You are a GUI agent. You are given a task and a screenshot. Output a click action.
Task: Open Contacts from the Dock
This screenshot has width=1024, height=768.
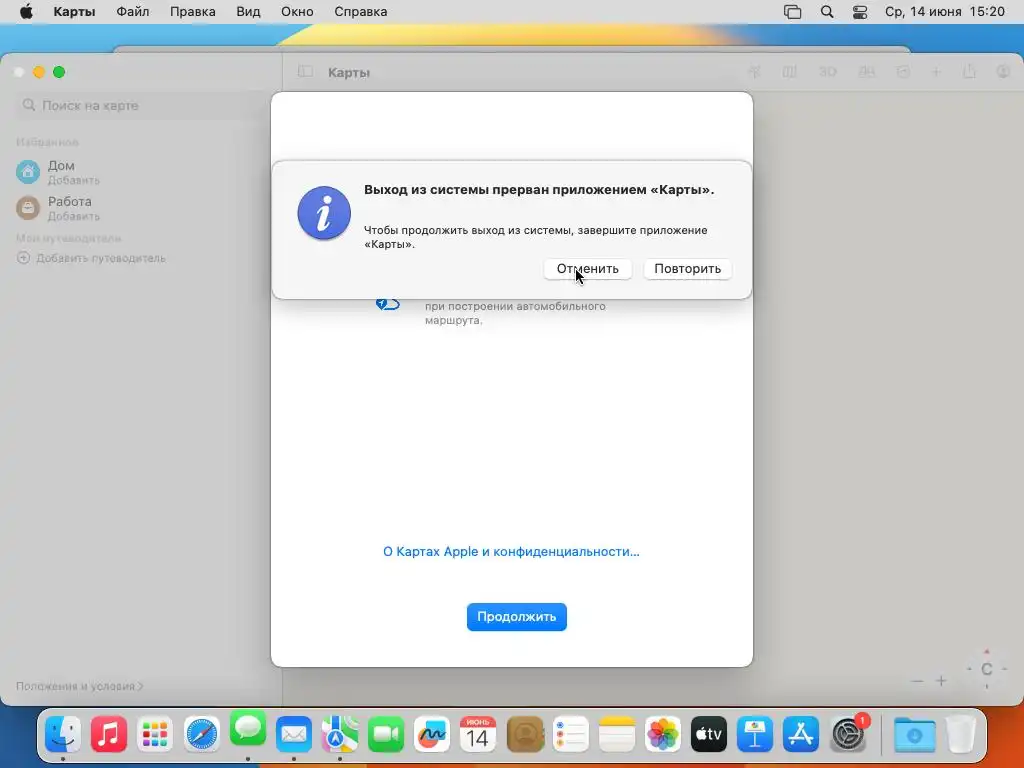tap(525, 734)
